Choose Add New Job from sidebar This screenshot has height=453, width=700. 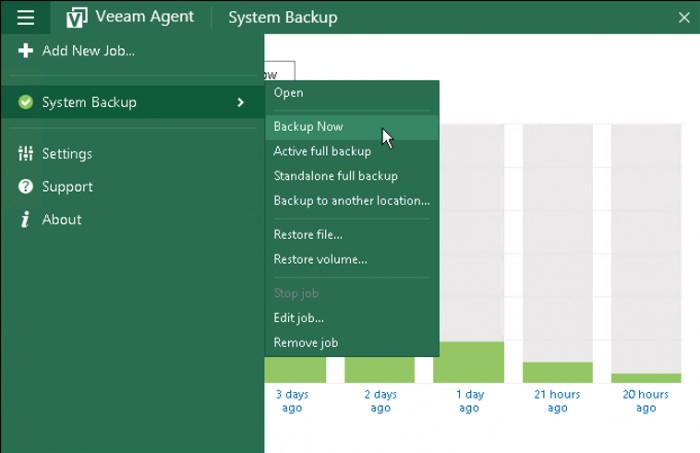(x=132, y=50)
